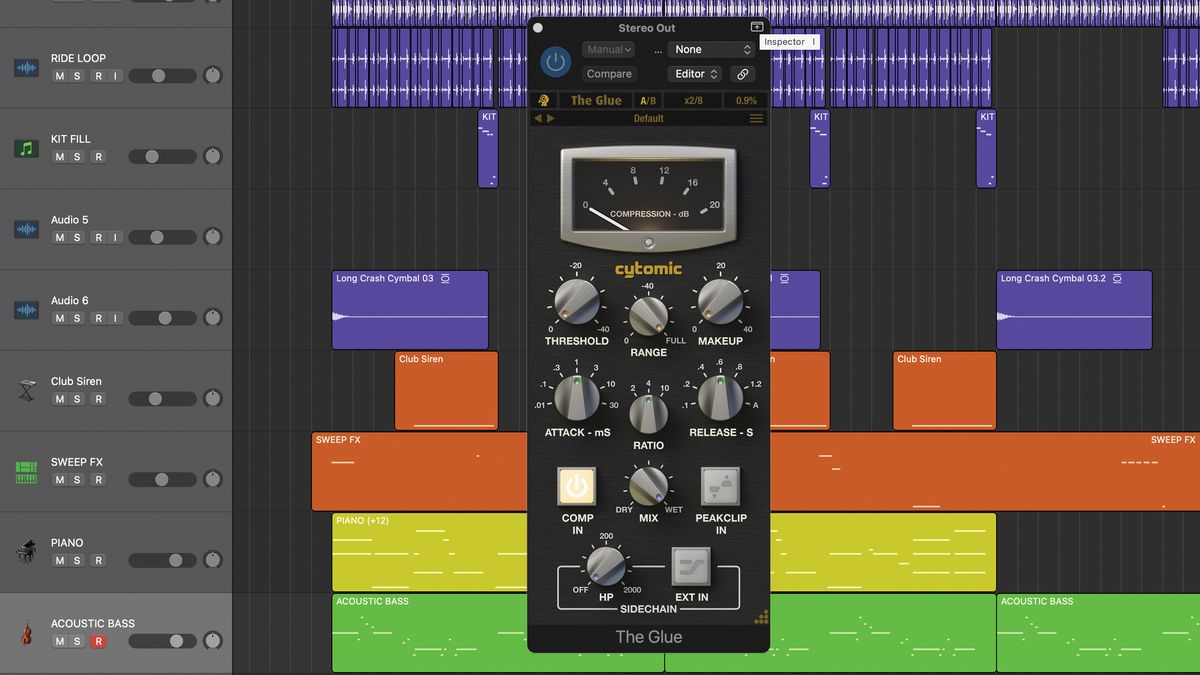Solo the KIT FILL track

point(78,157)
